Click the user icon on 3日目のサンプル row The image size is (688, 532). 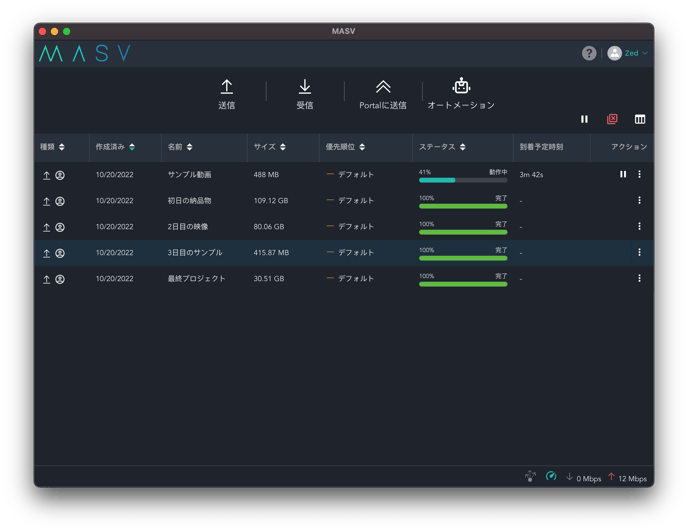click(60, 253)
